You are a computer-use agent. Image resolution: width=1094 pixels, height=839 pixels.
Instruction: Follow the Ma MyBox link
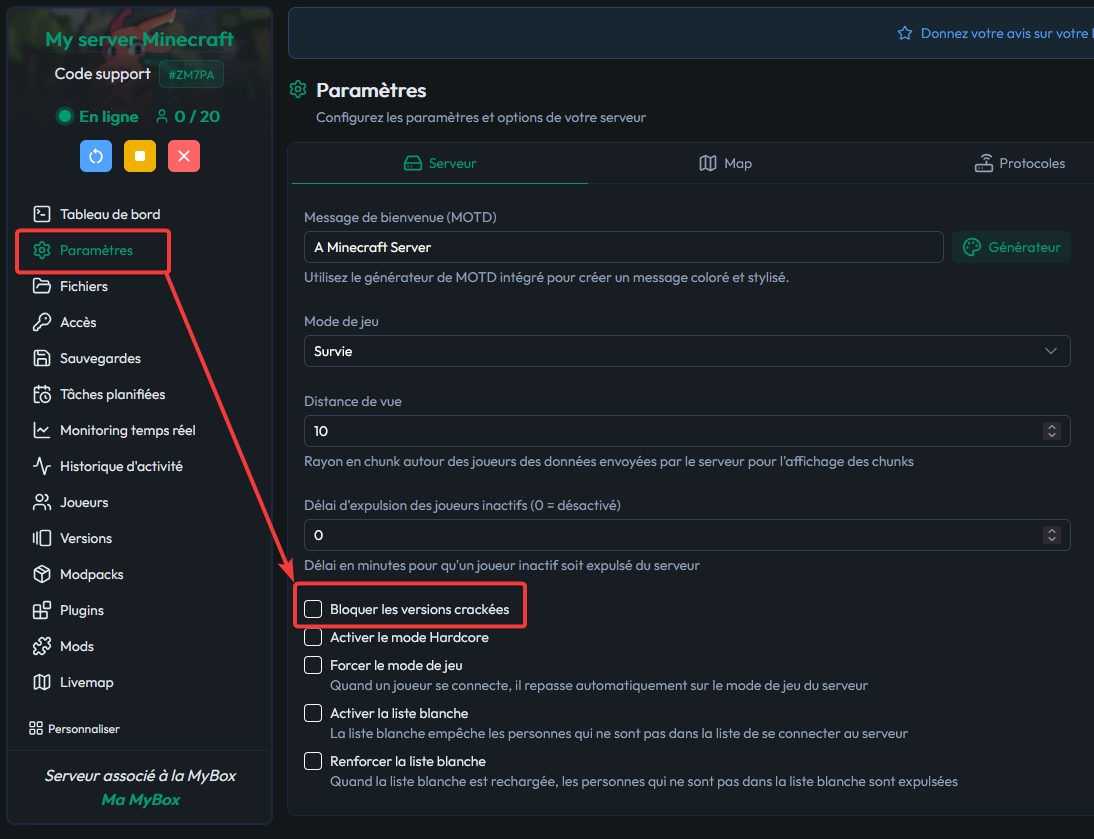click(139, 799)
